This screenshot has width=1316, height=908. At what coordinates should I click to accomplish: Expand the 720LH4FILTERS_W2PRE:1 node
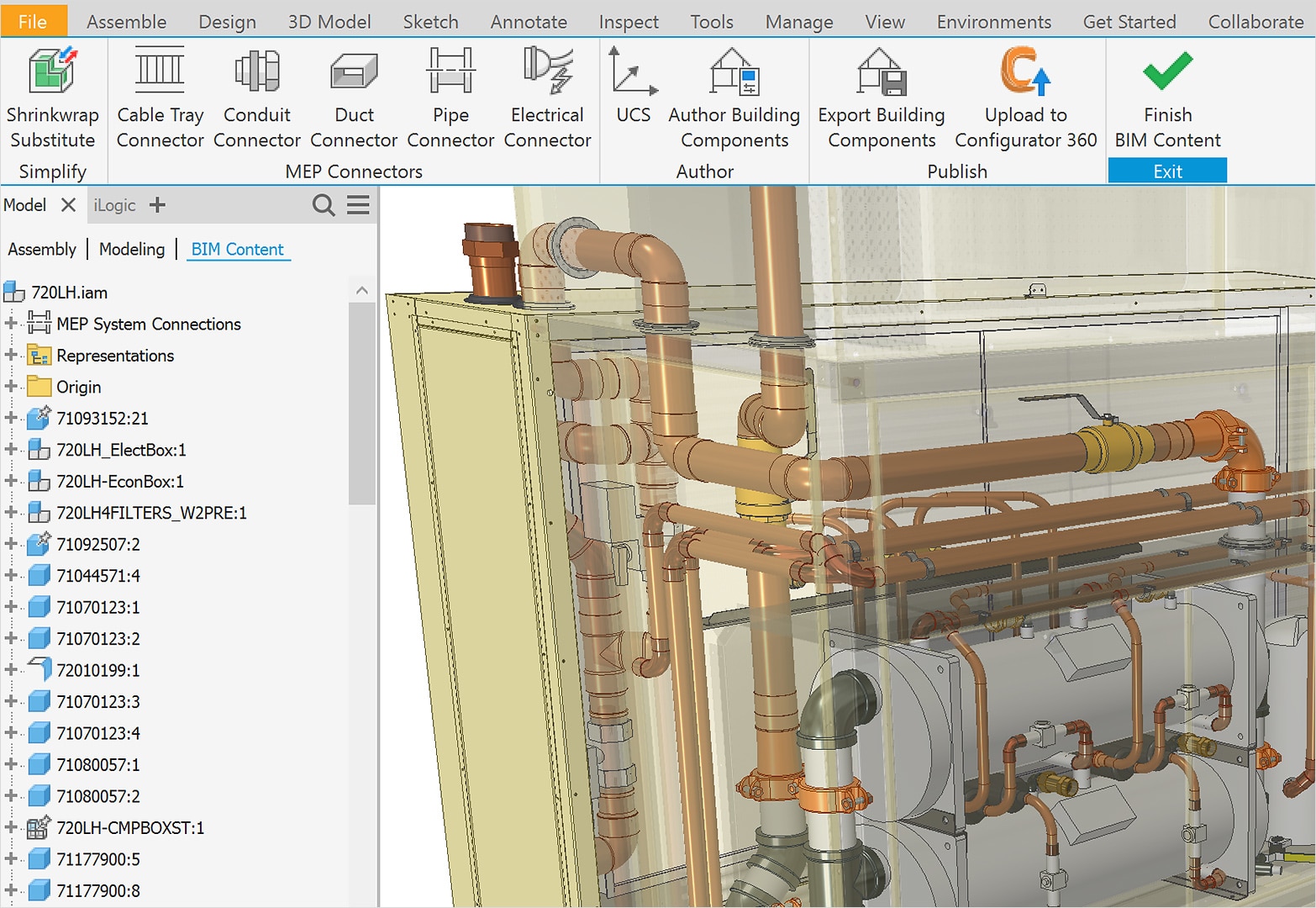pyautogui.click(x=11, y=513)
